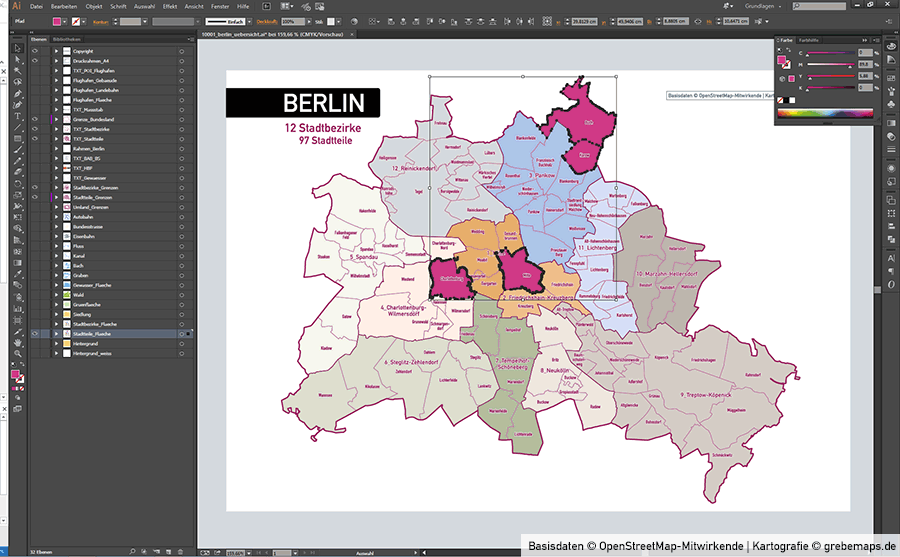The image size is (900, 557).
Task: Click the locate object magnifier icon
Action: pyautogui.click(x=133, y=550)
